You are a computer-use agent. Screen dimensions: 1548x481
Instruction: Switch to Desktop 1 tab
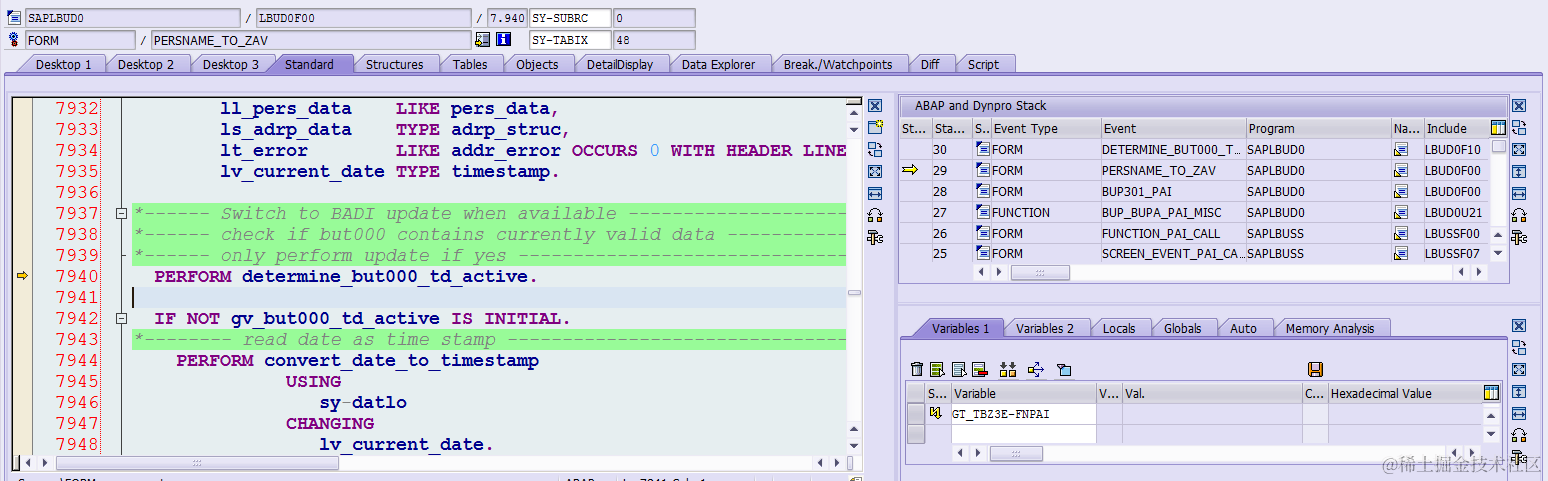(x=63, y=64)
